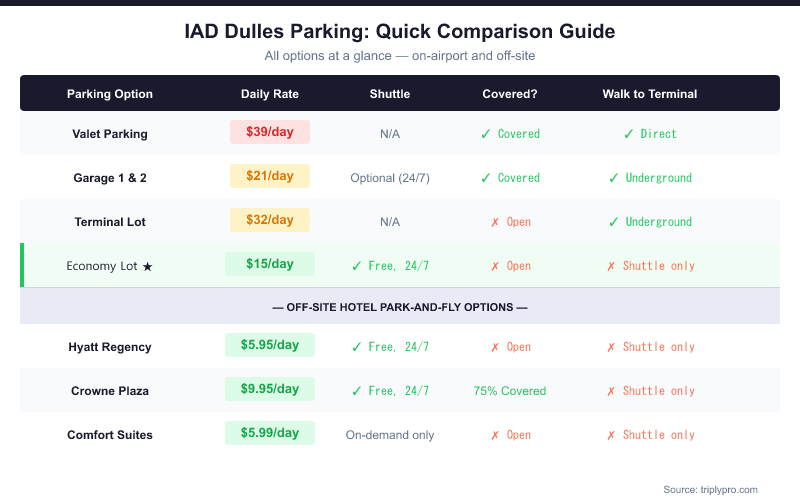
Task: Click the star beside Economy Lot
Action: pos(148,266)
